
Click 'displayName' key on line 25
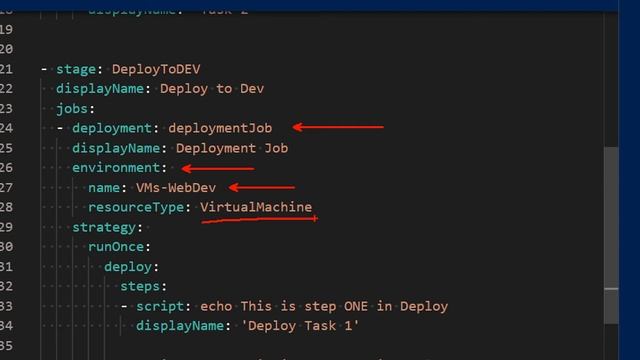116,148
